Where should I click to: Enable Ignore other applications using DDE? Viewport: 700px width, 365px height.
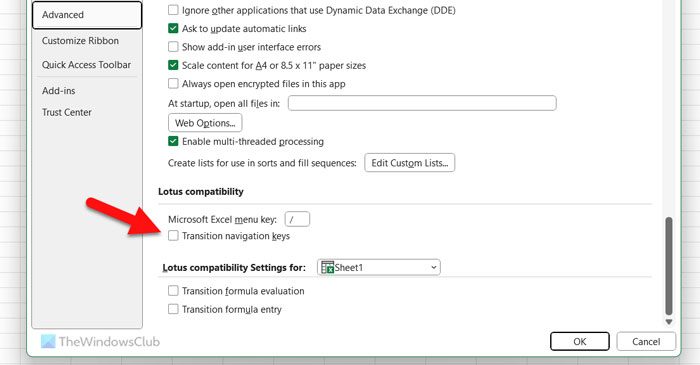(173, 10)
